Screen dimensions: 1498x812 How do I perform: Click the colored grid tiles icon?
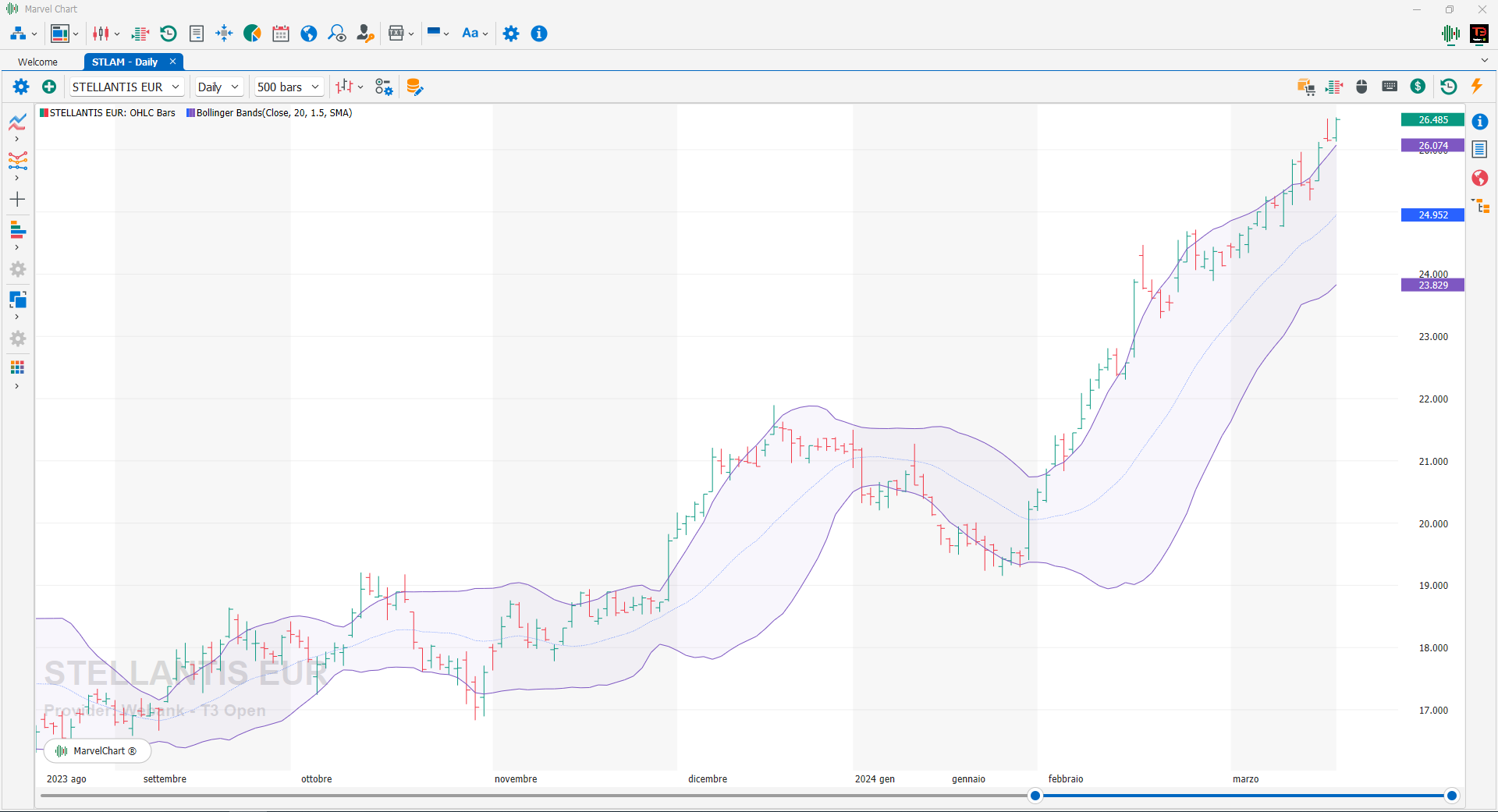(17, 367)
